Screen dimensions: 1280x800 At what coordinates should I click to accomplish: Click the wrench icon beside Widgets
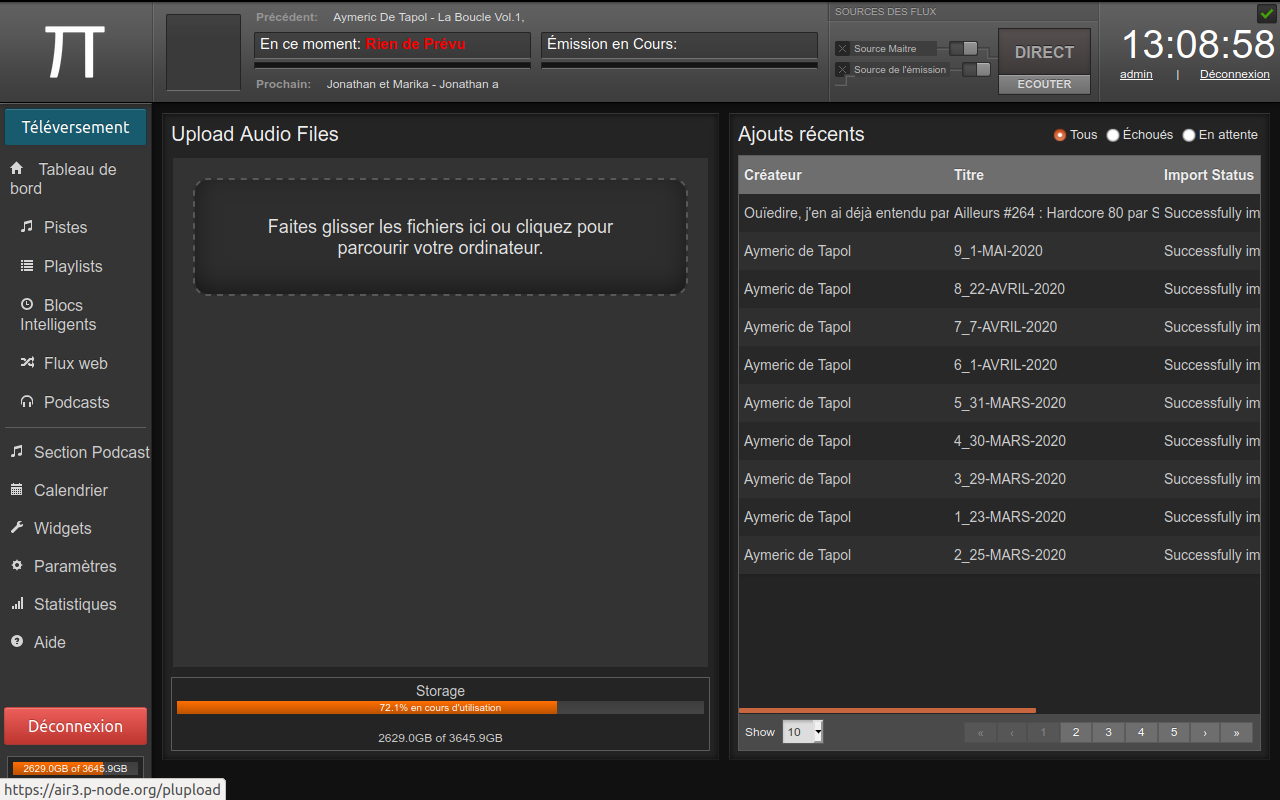(x=17, y=528)
